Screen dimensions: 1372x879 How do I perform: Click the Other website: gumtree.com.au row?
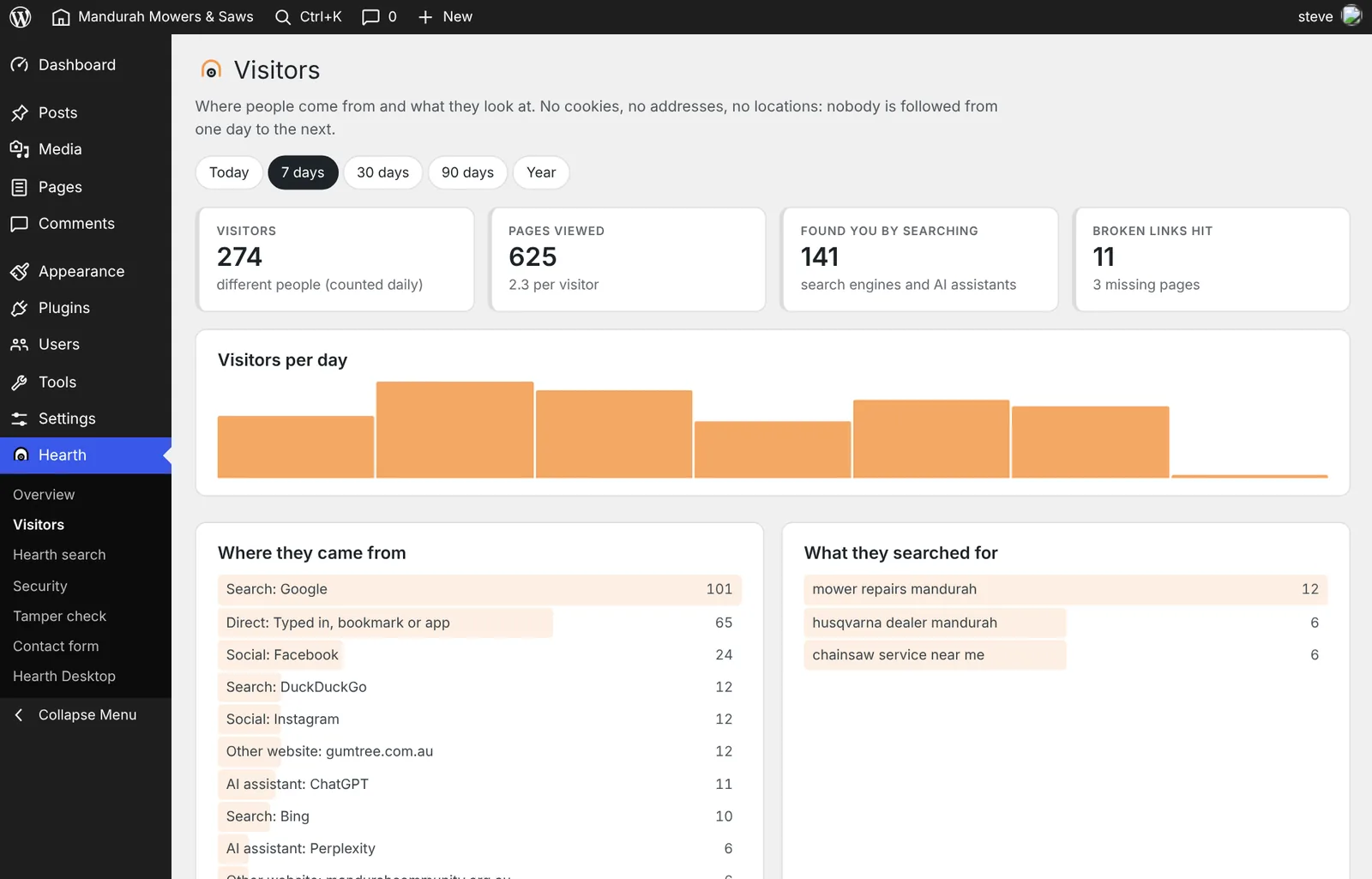click(479, 752)
